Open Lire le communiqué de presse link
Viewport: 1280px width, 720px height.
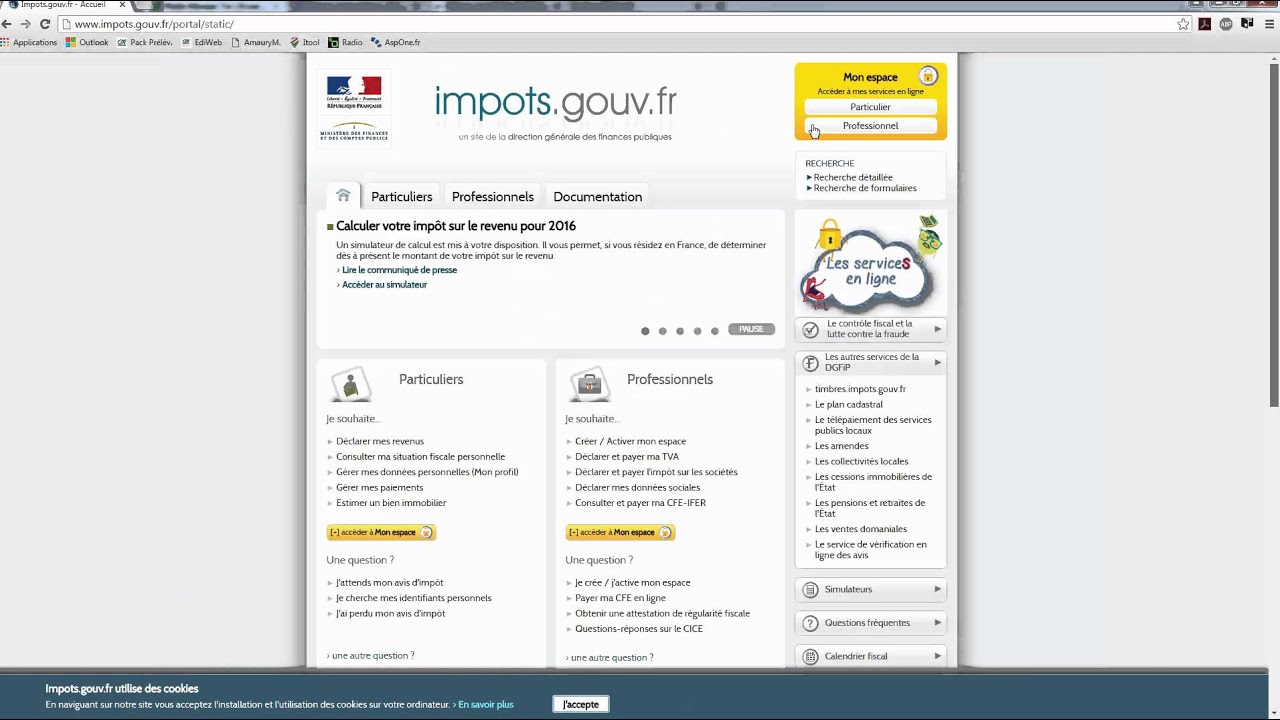tap(399, 270)
